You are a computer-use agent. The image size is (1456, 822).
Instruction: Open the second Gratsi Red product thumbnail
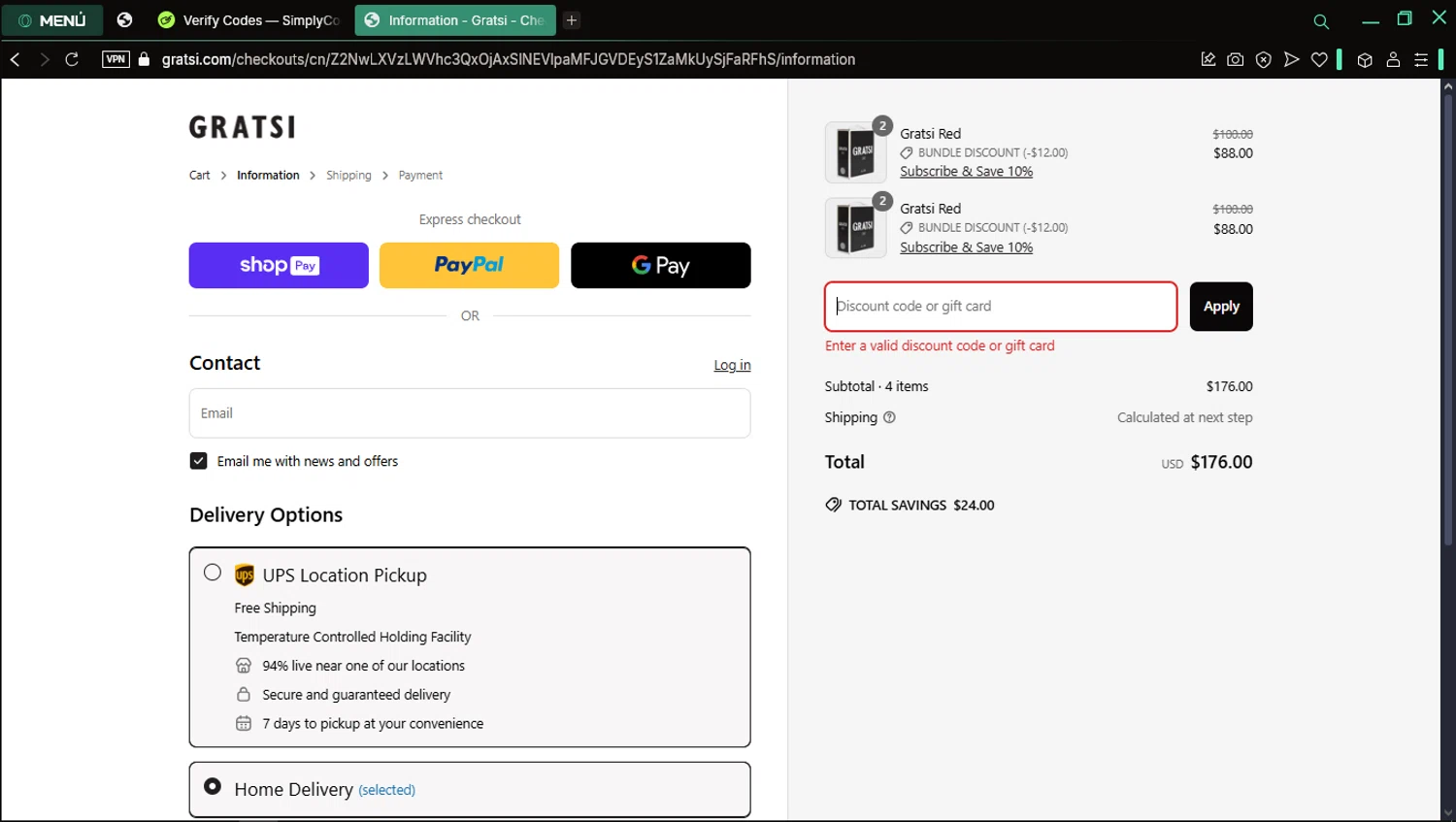point(855,228)
